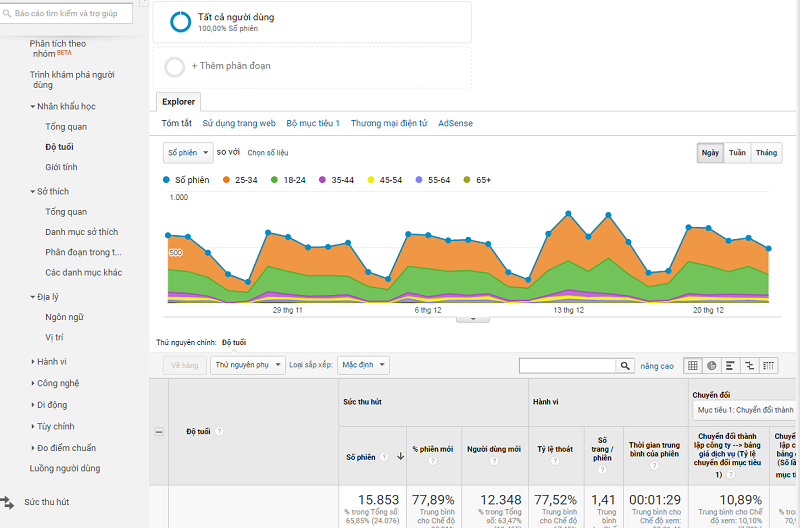Choose the performance bar view icon
This screenshot has width=800, height=528.
tap(731, 366)
